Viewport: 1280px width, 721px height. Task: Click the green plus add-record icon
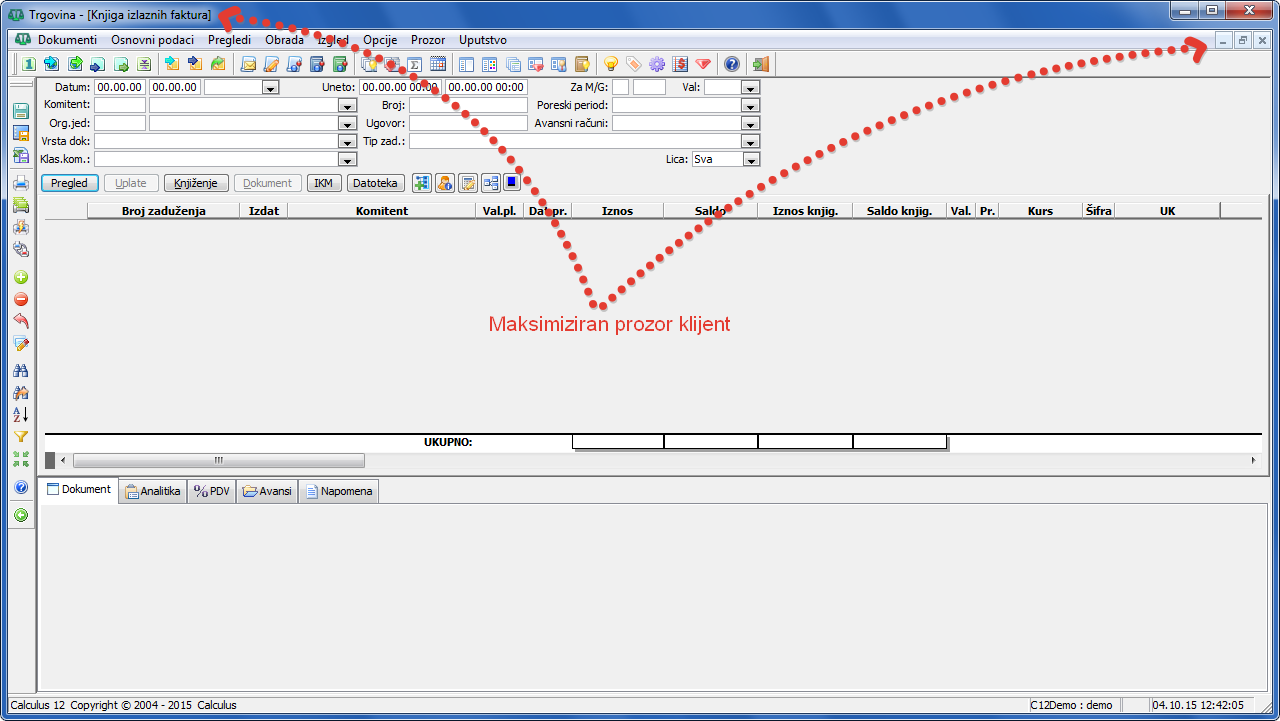click(20, 277)
